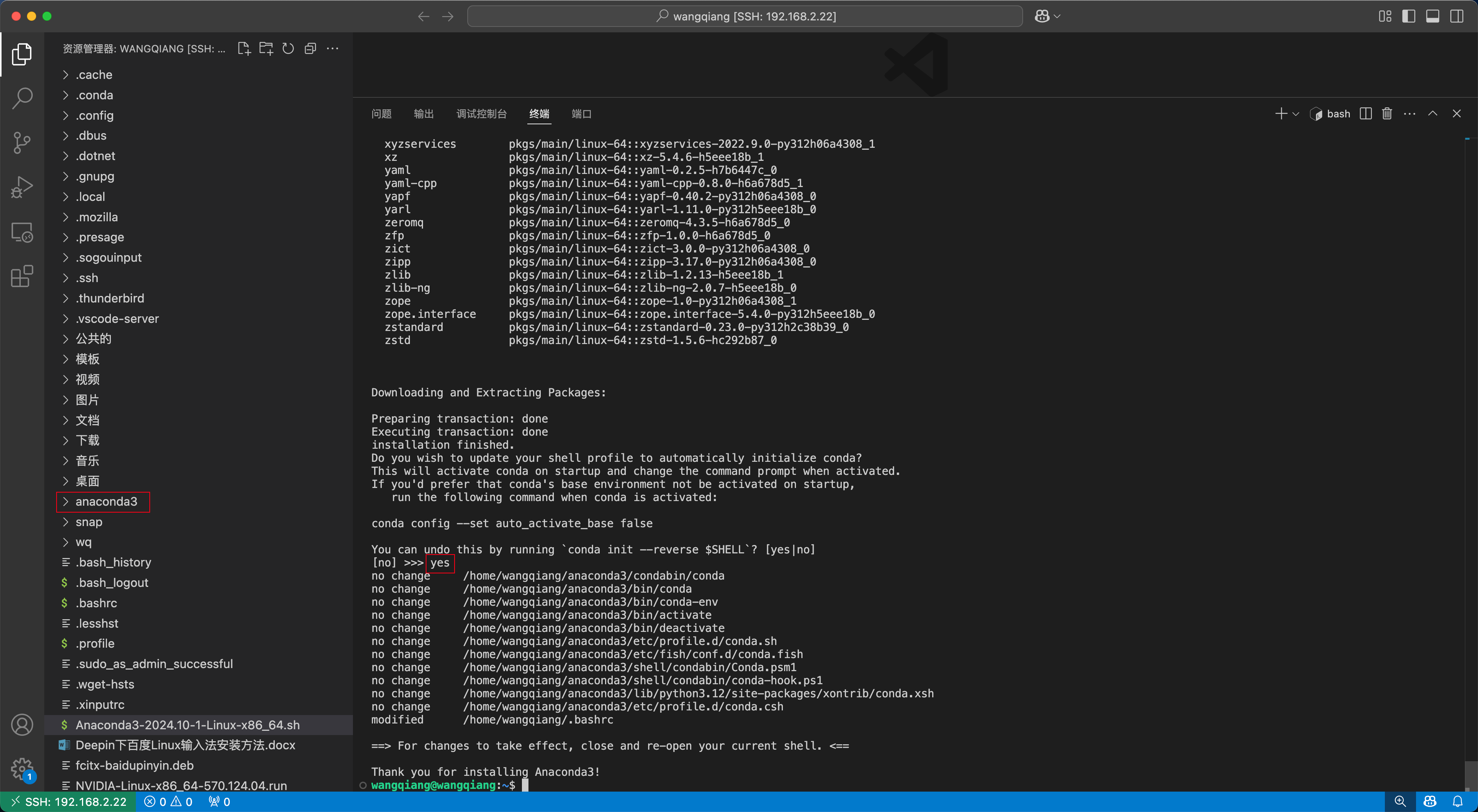1478x812 pixels.
Task: Switch to the 输出 panel tab
Action: (423, 114)
